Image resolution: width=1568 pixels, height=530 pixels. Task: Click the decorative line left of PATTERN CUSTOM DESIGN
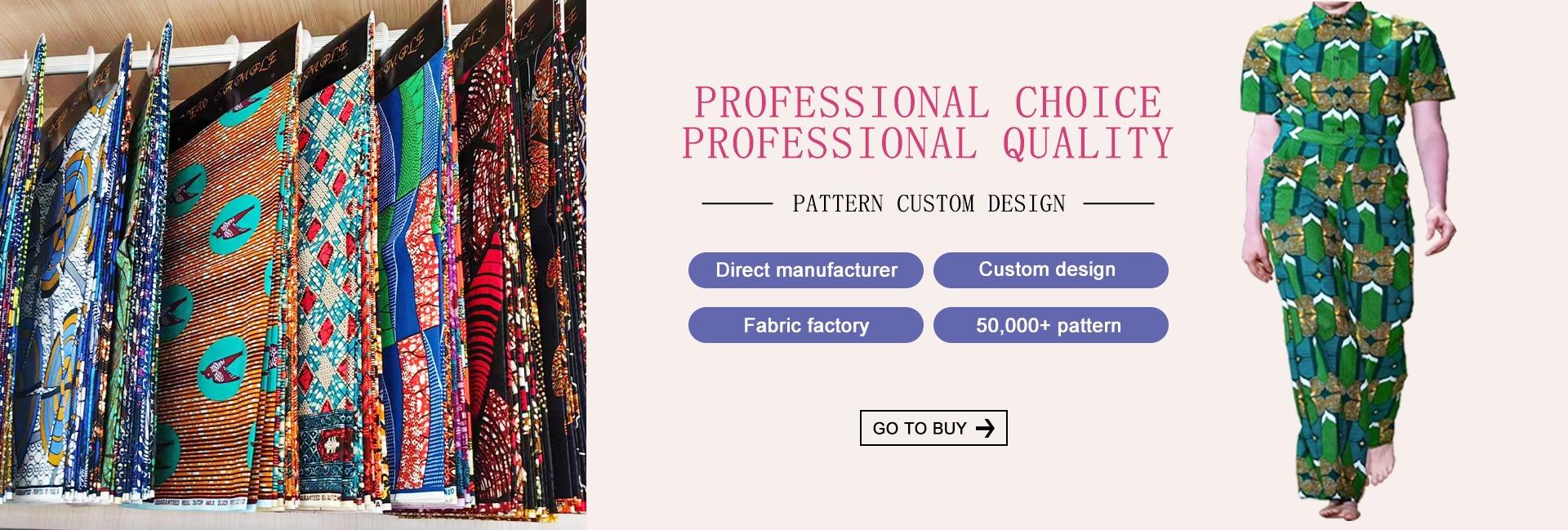pyautogui.click(x=737, y=203)
